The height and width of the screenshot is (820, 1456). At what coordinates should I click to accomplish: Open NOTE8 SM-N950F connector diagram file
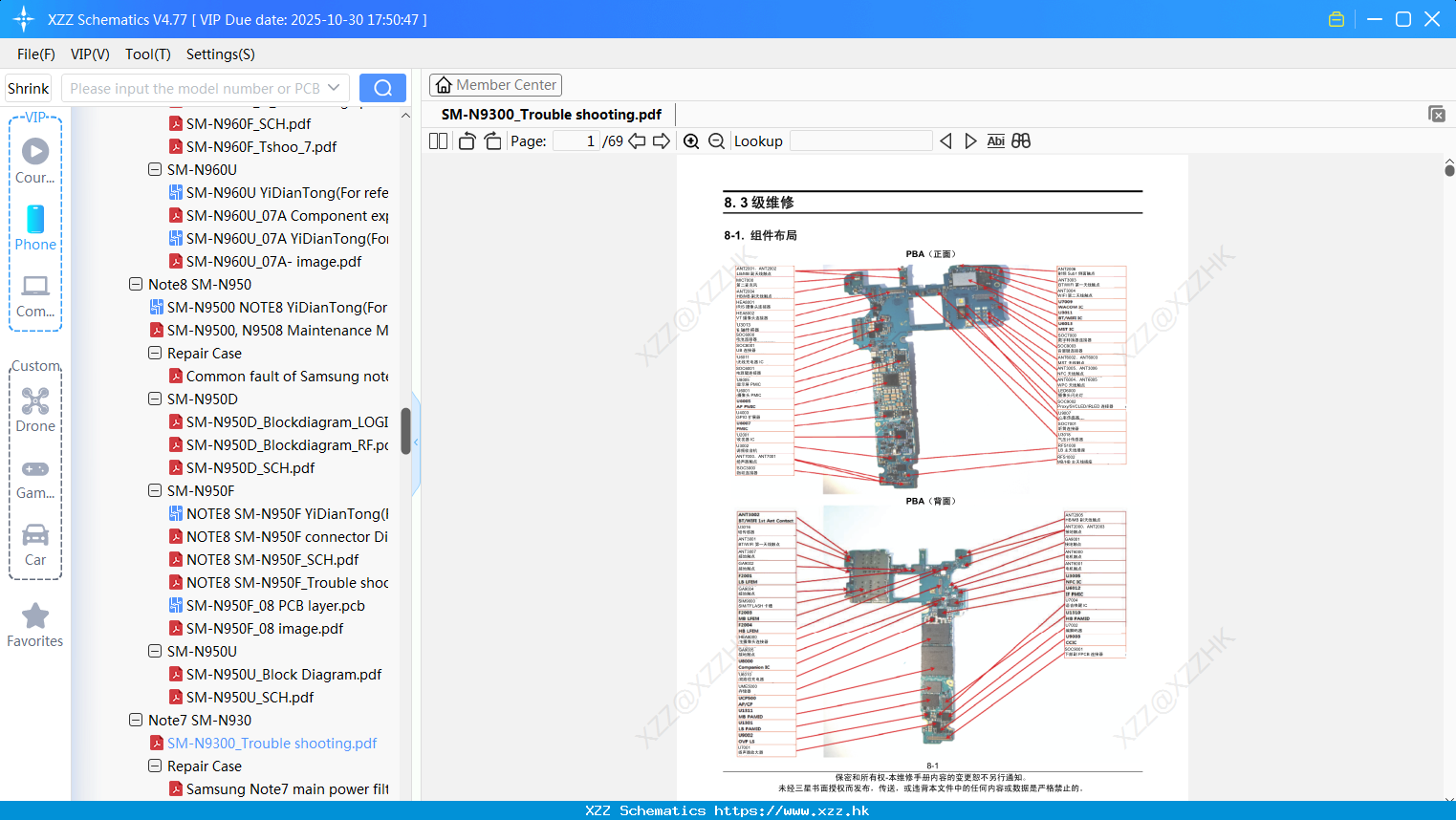tap(278, 536)
